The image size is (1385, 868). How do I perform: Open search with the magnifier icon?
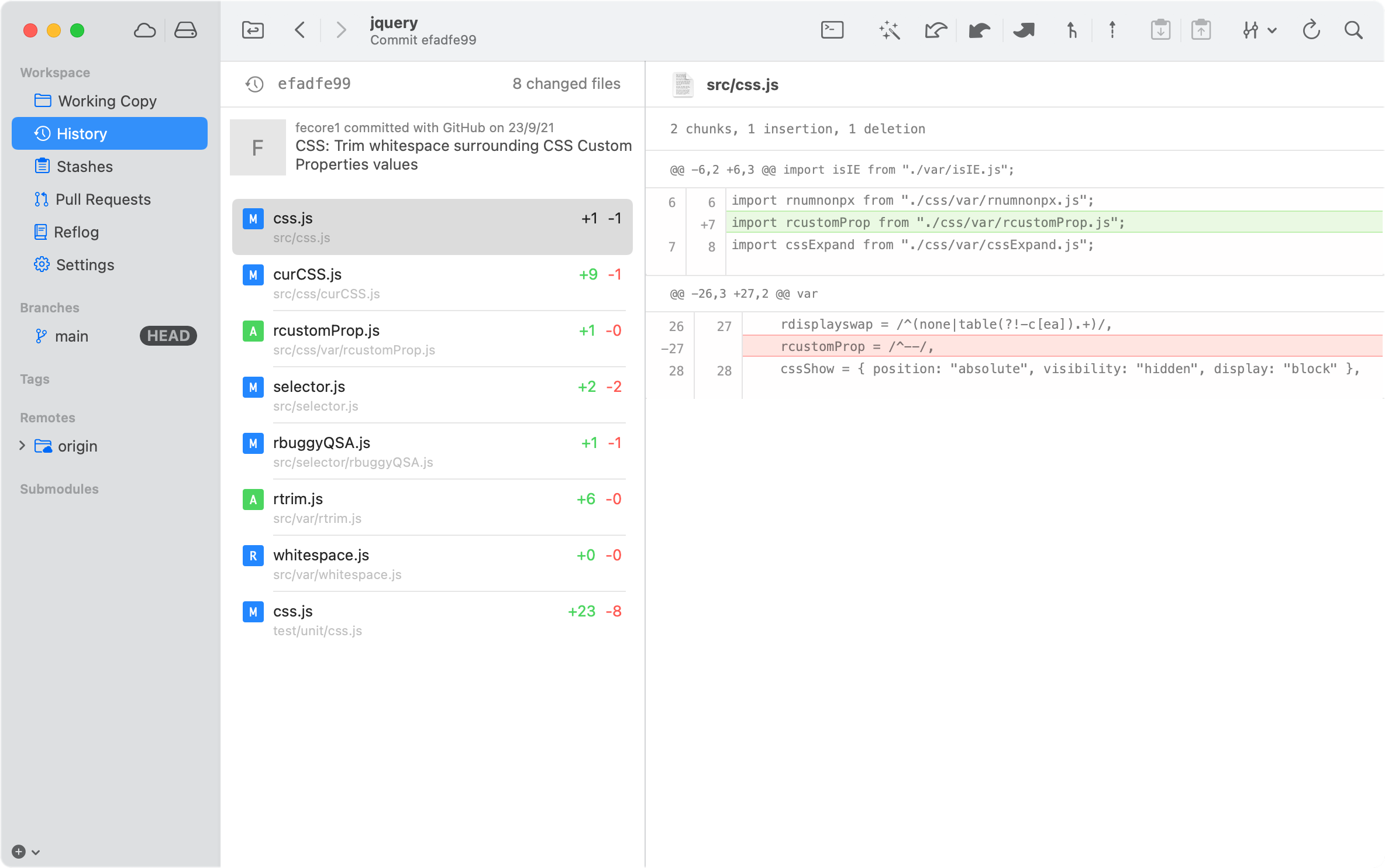click(x=1353, y=30)
